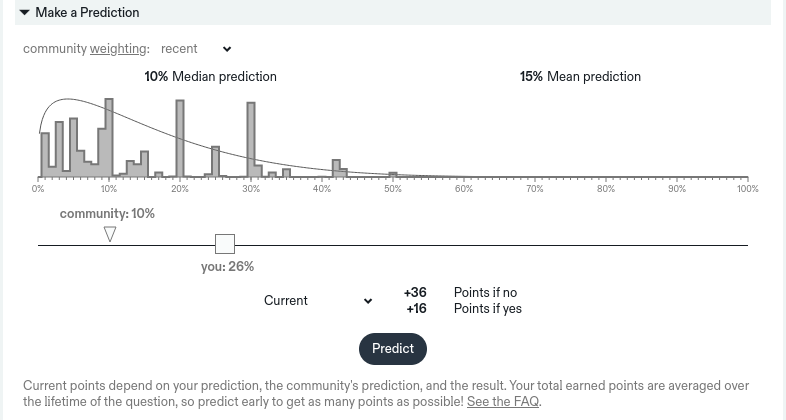Click the tall histogram bar at 20%
Viewport: 786px width, 420px height.
tap(180, 138)
